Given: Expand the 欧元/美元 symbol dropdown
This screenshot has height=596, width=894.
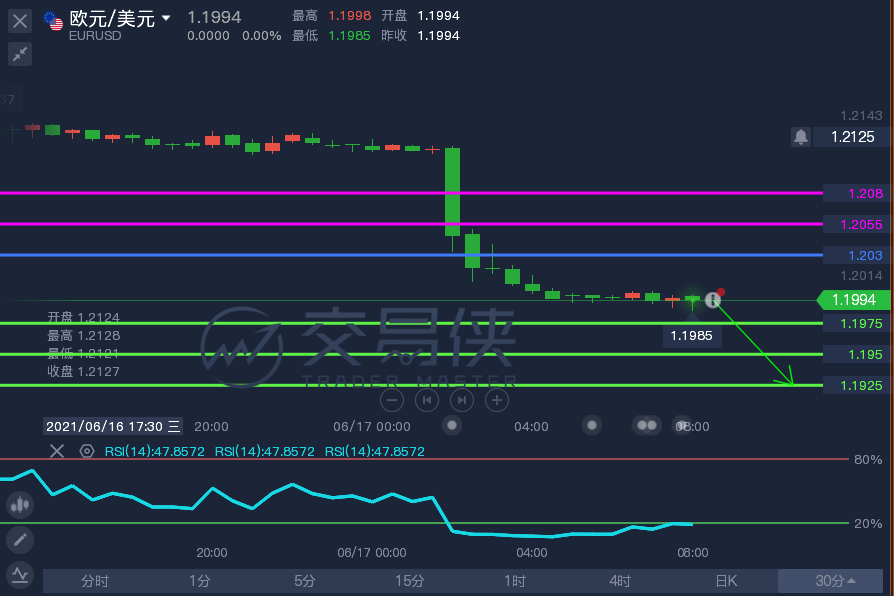Looking at the screenshot, I should click(x=166, y=18).
